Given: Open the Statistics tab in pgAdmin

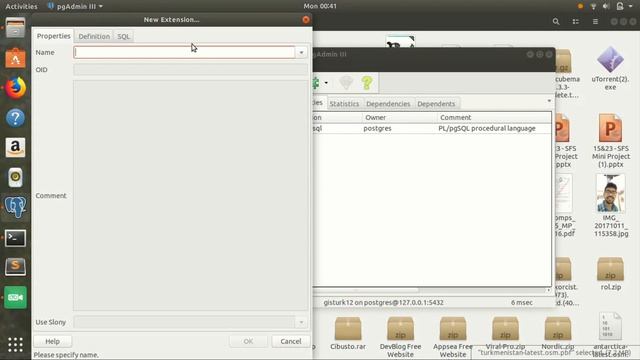Looking at the screenshot, I should point(344,104).
